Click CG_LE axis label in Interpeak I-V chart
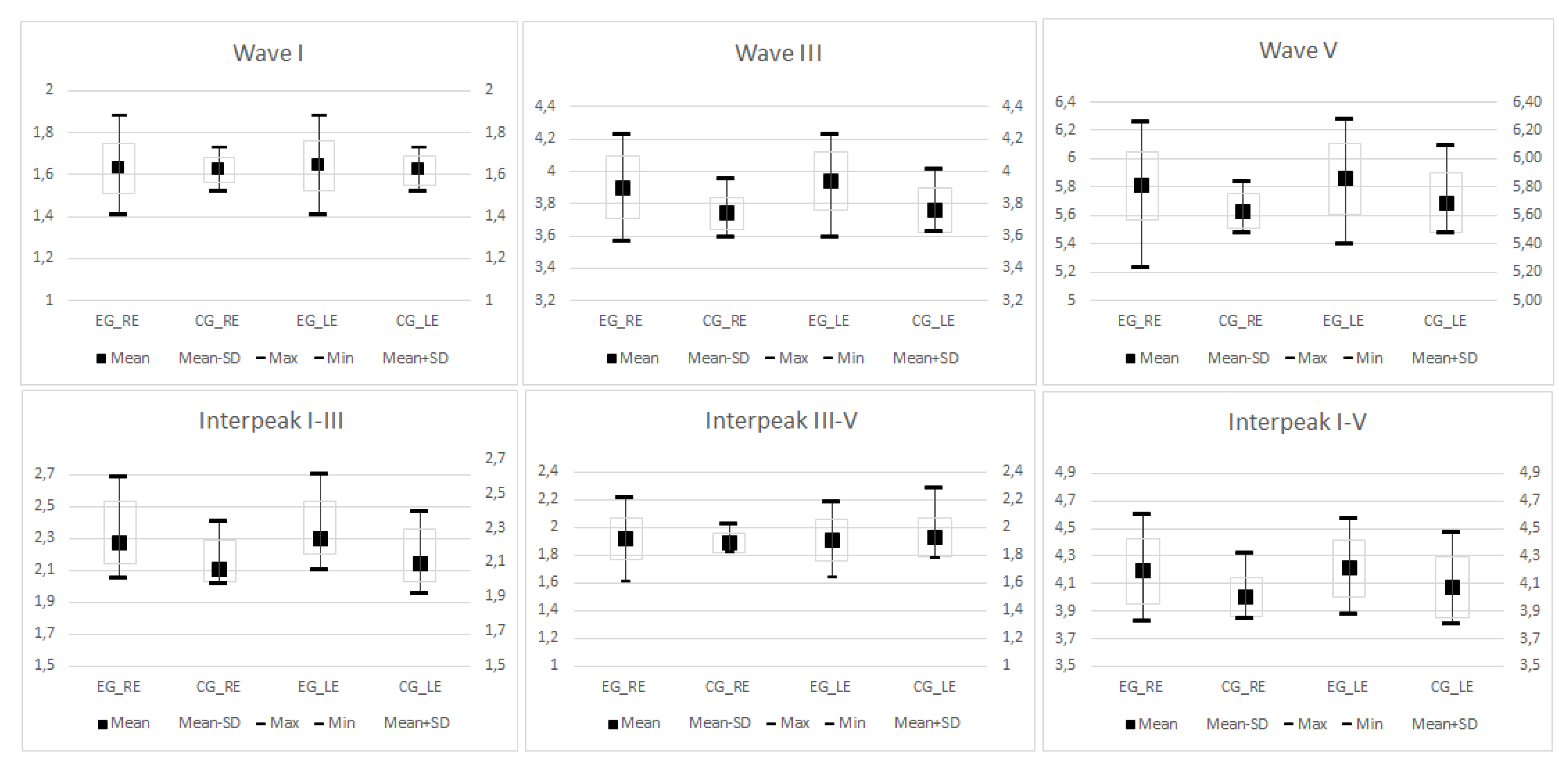The width and height of the screenshot is (1568, 768). 1452,686
